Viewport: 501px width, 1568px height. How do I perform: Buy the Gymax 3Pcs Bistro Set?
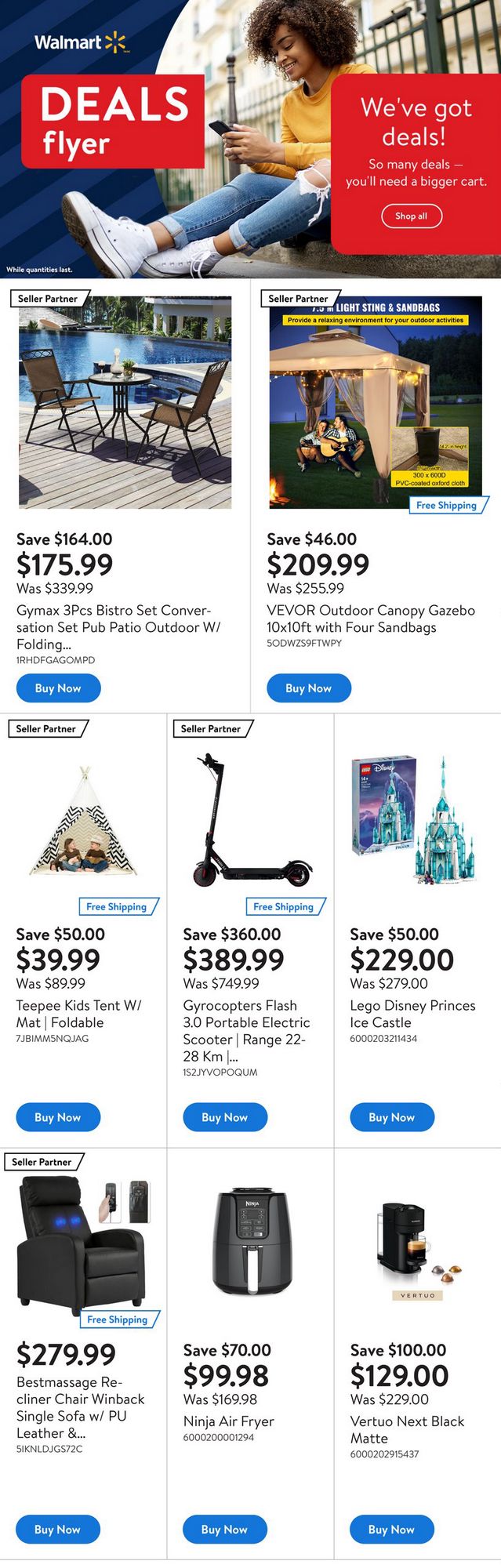(58, 688)
